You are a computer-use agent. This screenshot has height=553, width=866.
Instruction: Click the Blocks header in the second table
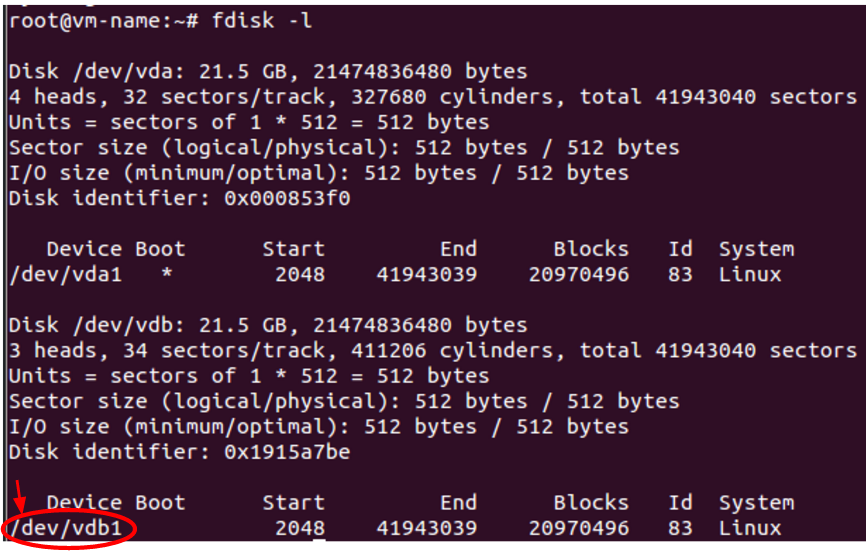click(x=591, y=503)
